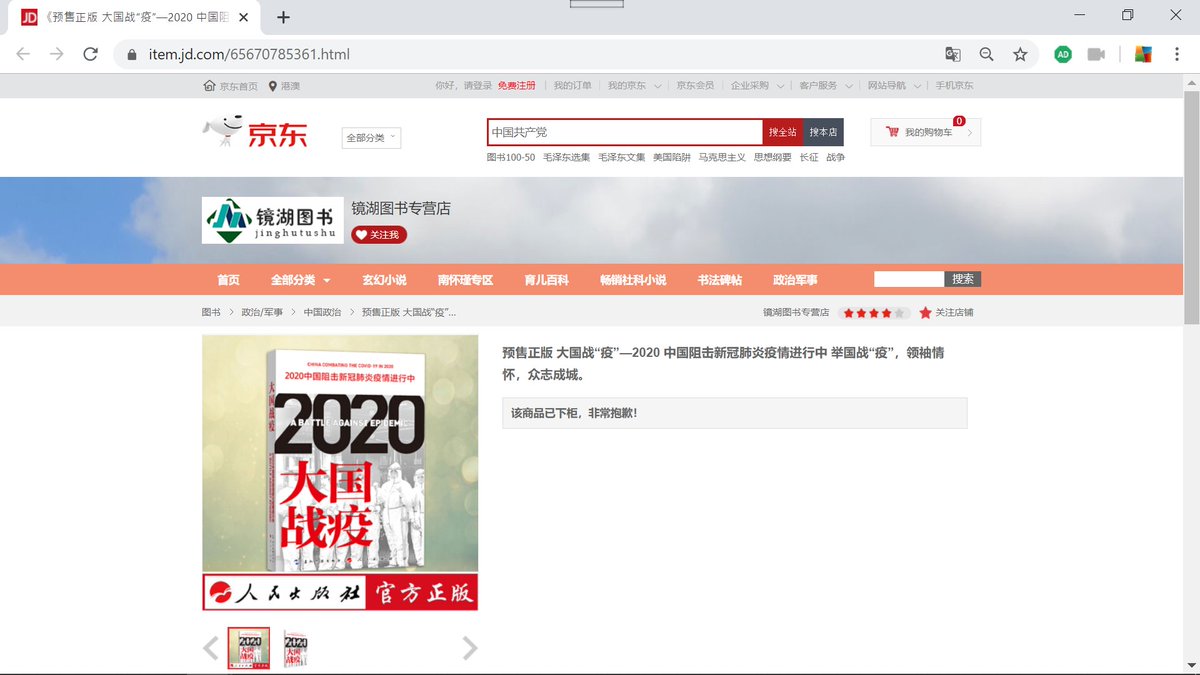Close the JD product browser tab

pyautogui.click(x=244, y=17)
